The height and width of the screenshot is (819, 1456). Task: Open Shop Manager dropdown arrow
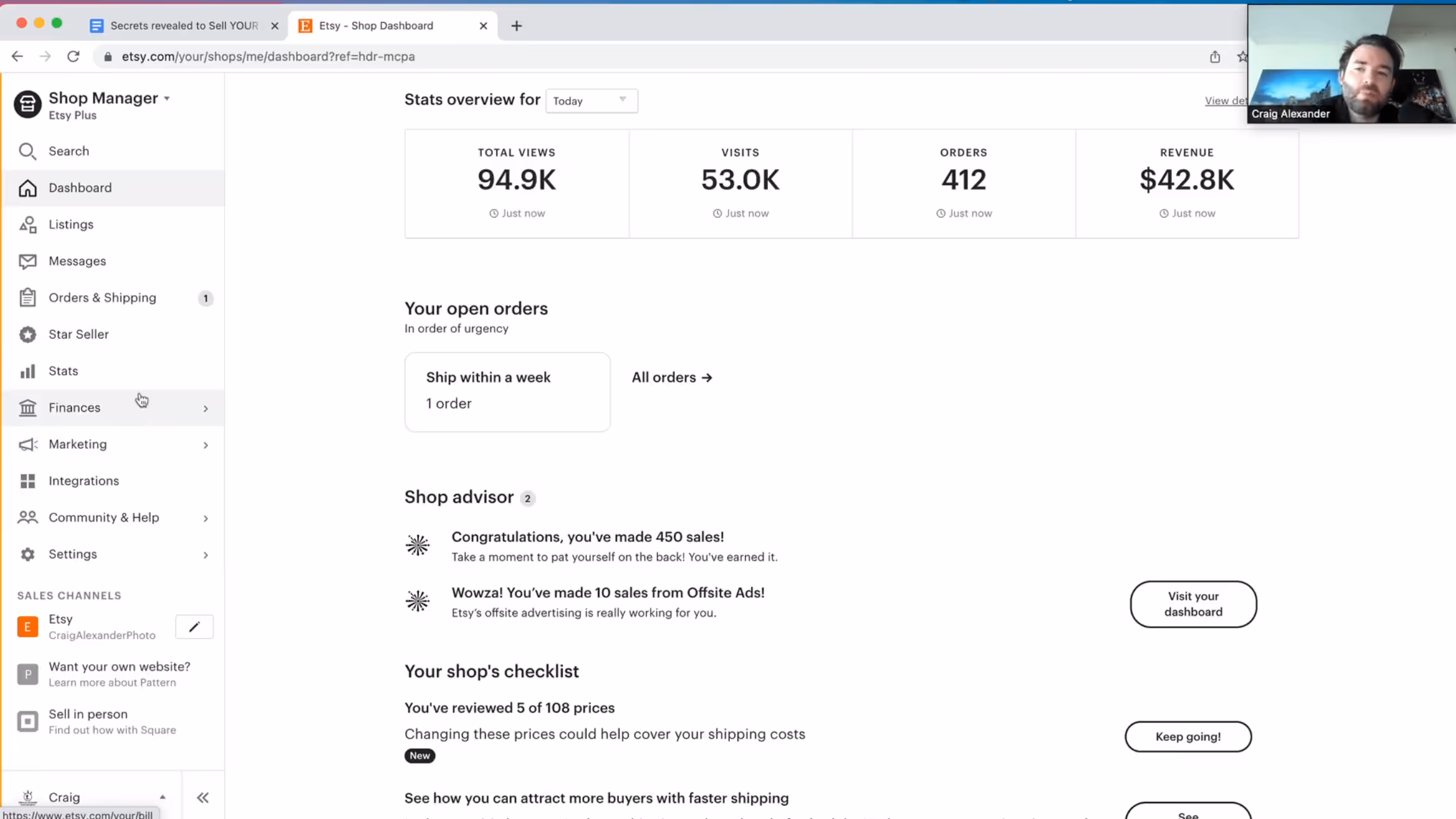click(x=167, y=99)
